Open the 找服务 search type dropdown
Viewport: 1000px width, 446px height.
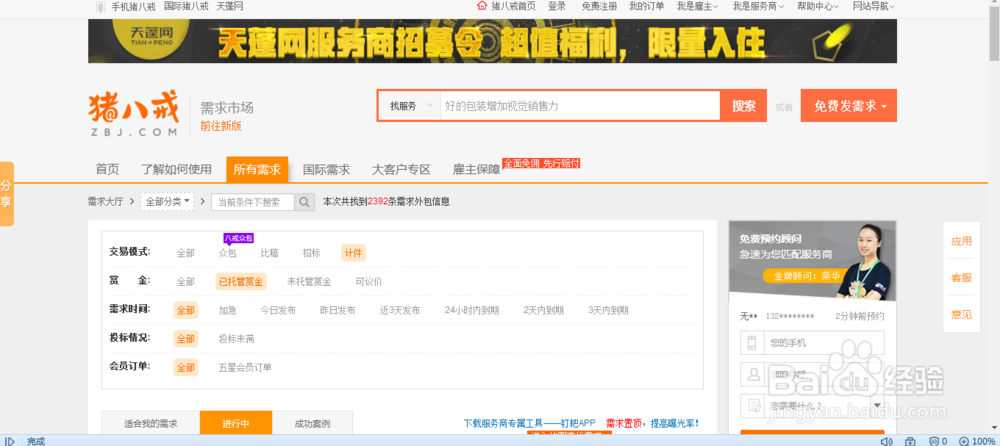[409, 106]
